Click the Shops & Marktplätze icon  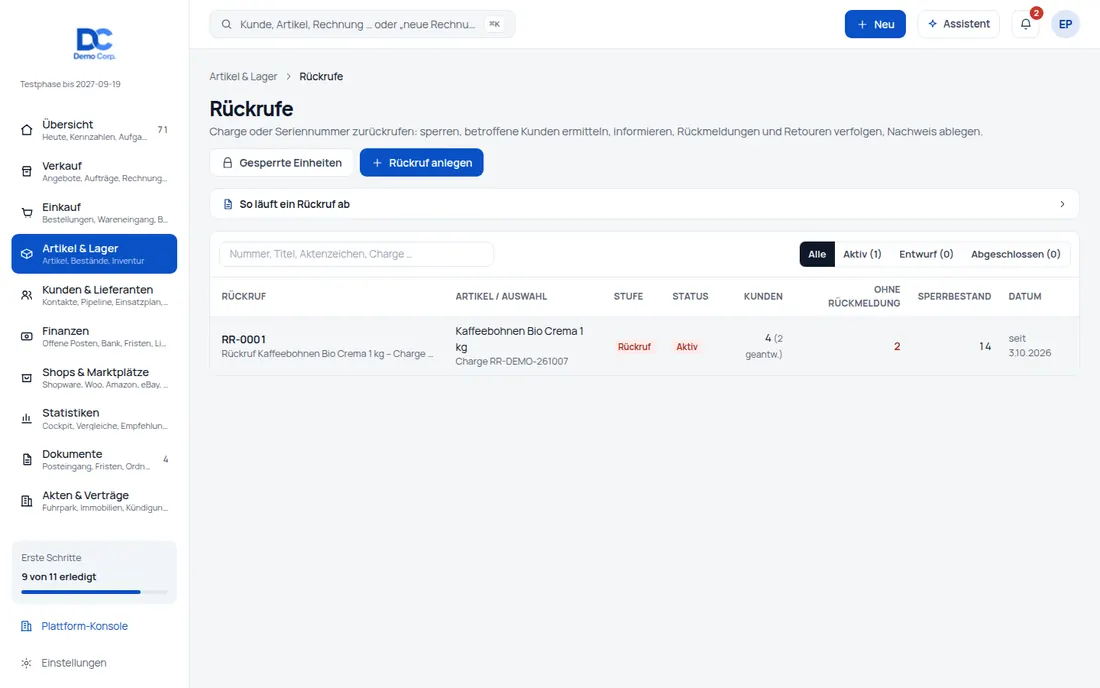pyautogui.click(x=27, y=378)
